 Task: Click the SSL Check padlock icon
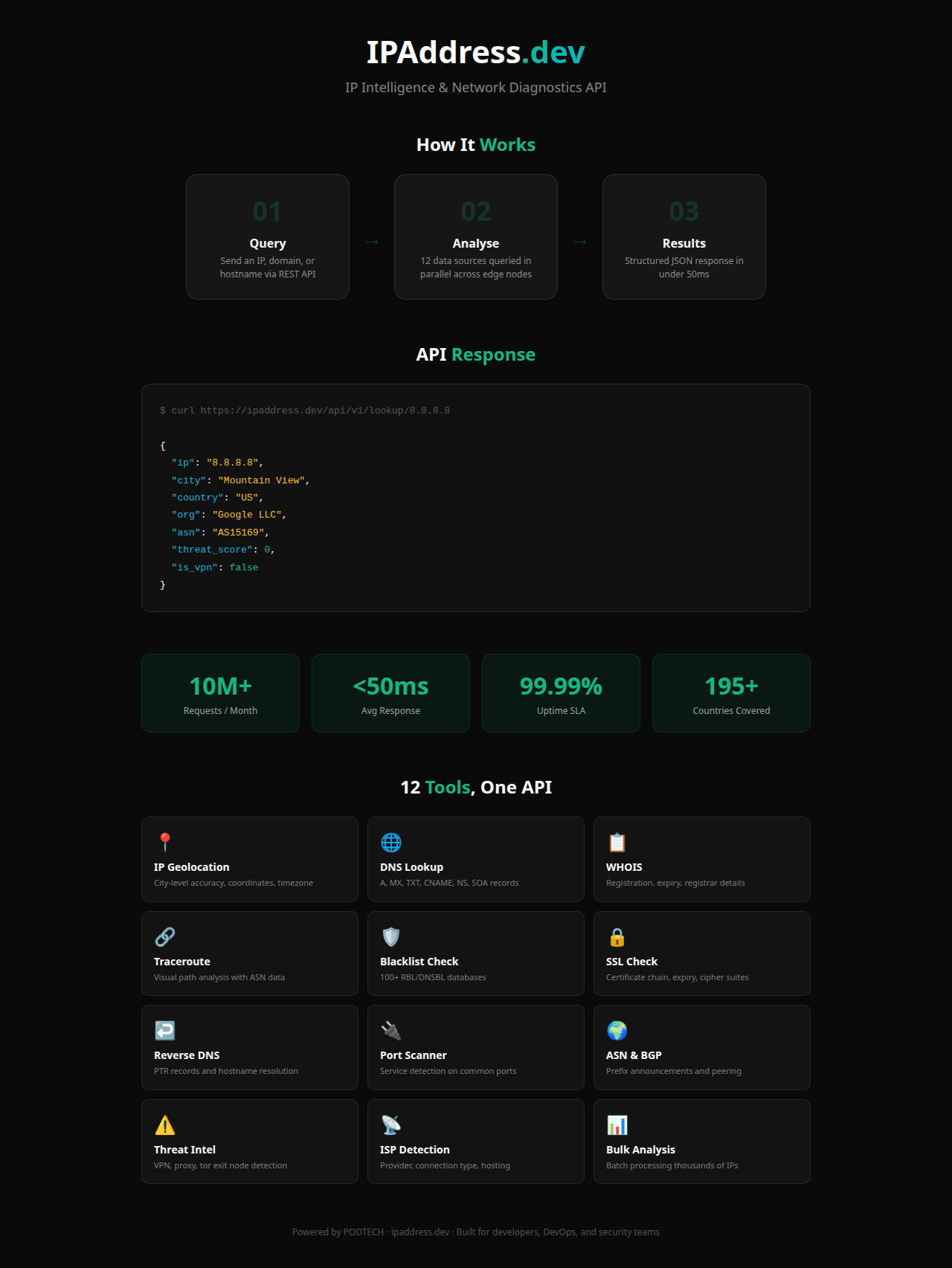tap(617, 937)
